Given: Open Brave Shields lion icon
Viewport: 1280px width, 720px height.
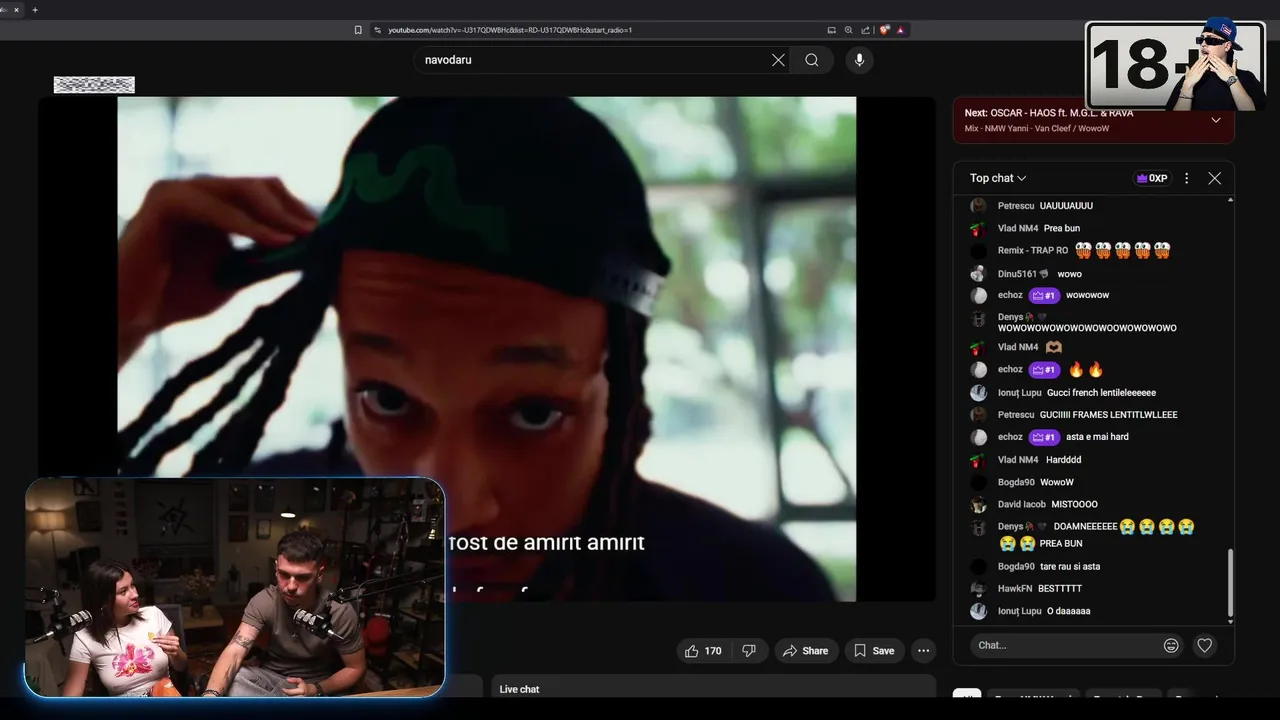Looking at the screenshot, I should pyautogui.click(x=885, y=30).
